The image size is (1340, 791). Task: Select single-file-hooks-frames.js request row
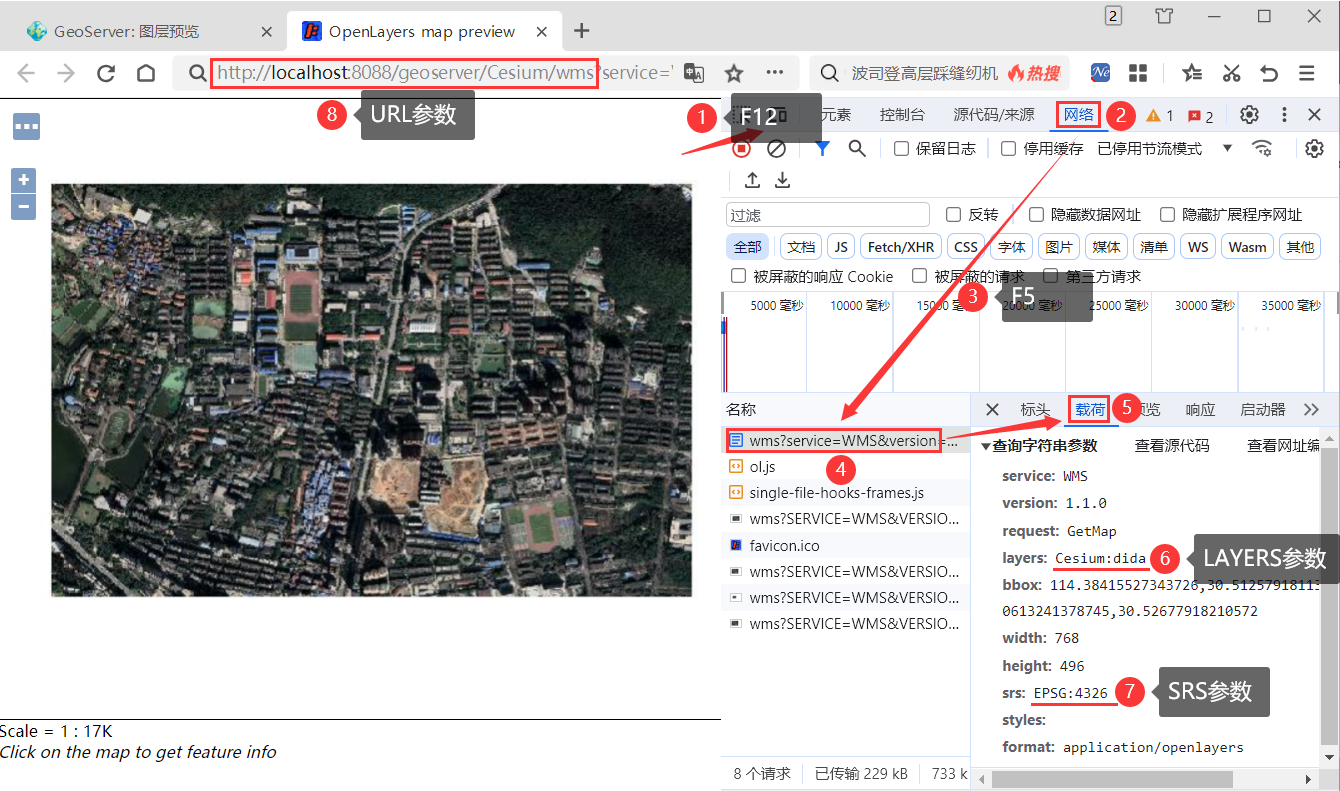(x=846, y=492)
